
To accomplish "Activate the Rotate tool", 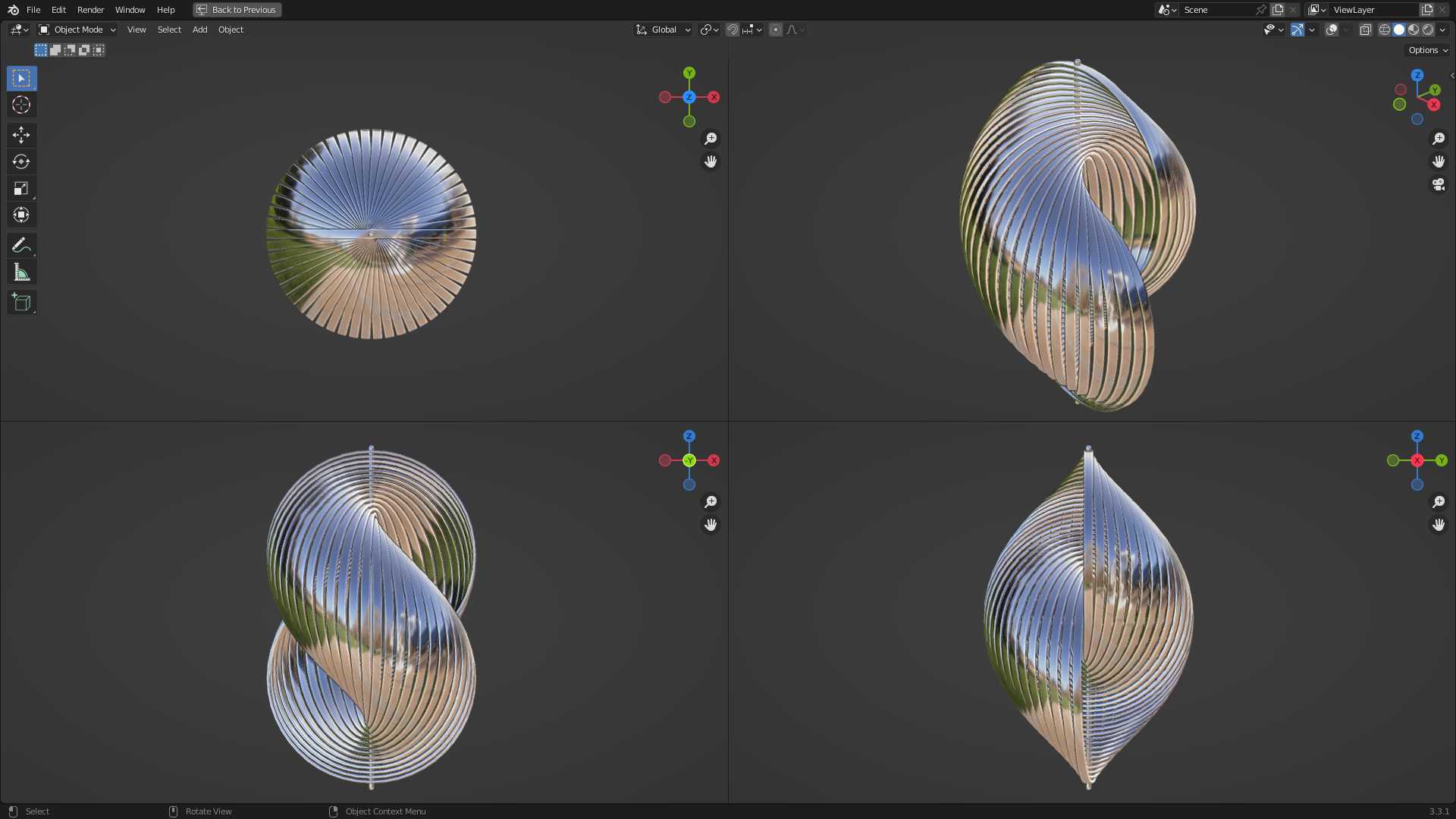I will pyautogui.click(x=21, y=162).
